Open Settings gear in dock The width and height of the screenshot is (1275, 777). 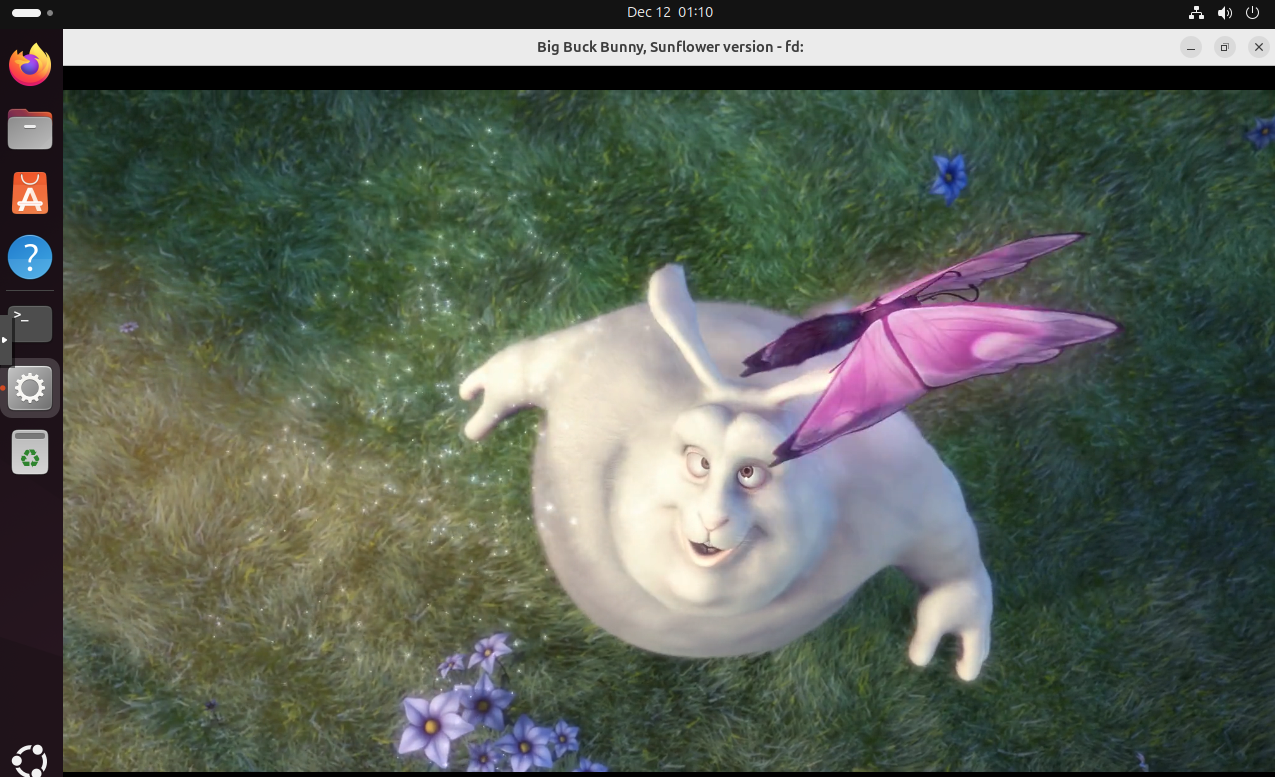tap(30, 388)
